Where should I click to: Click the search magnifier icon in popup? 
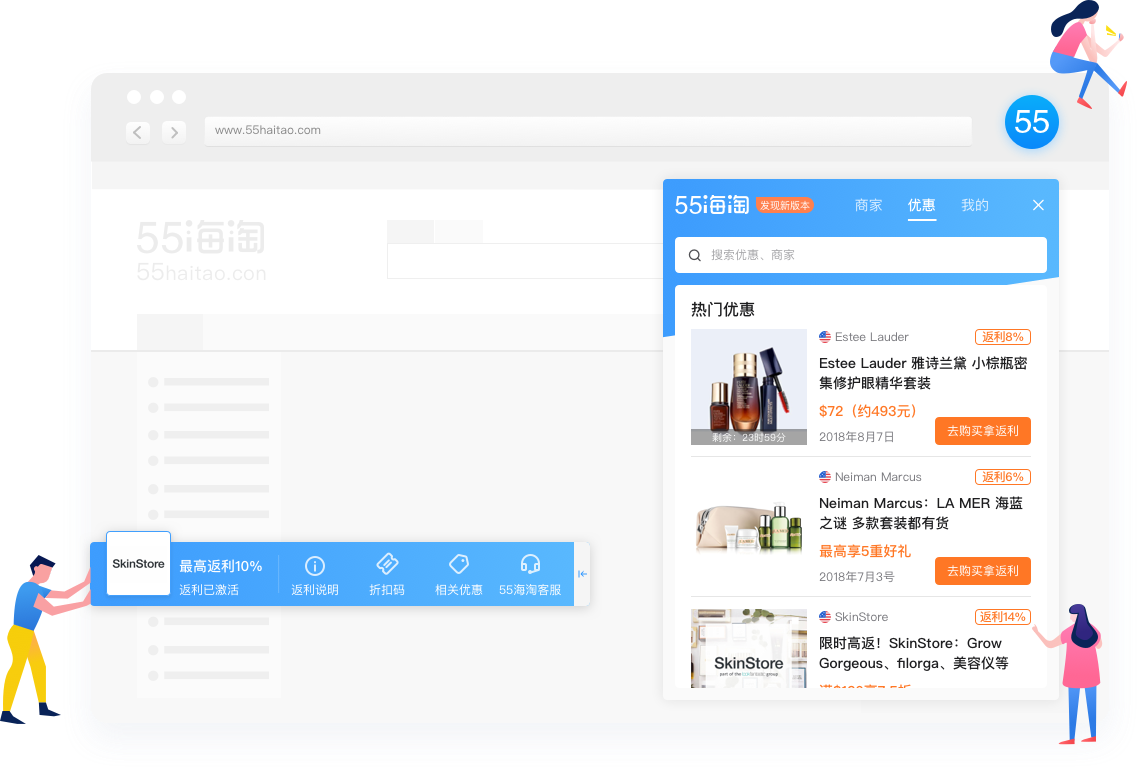(x=695, y=255)
